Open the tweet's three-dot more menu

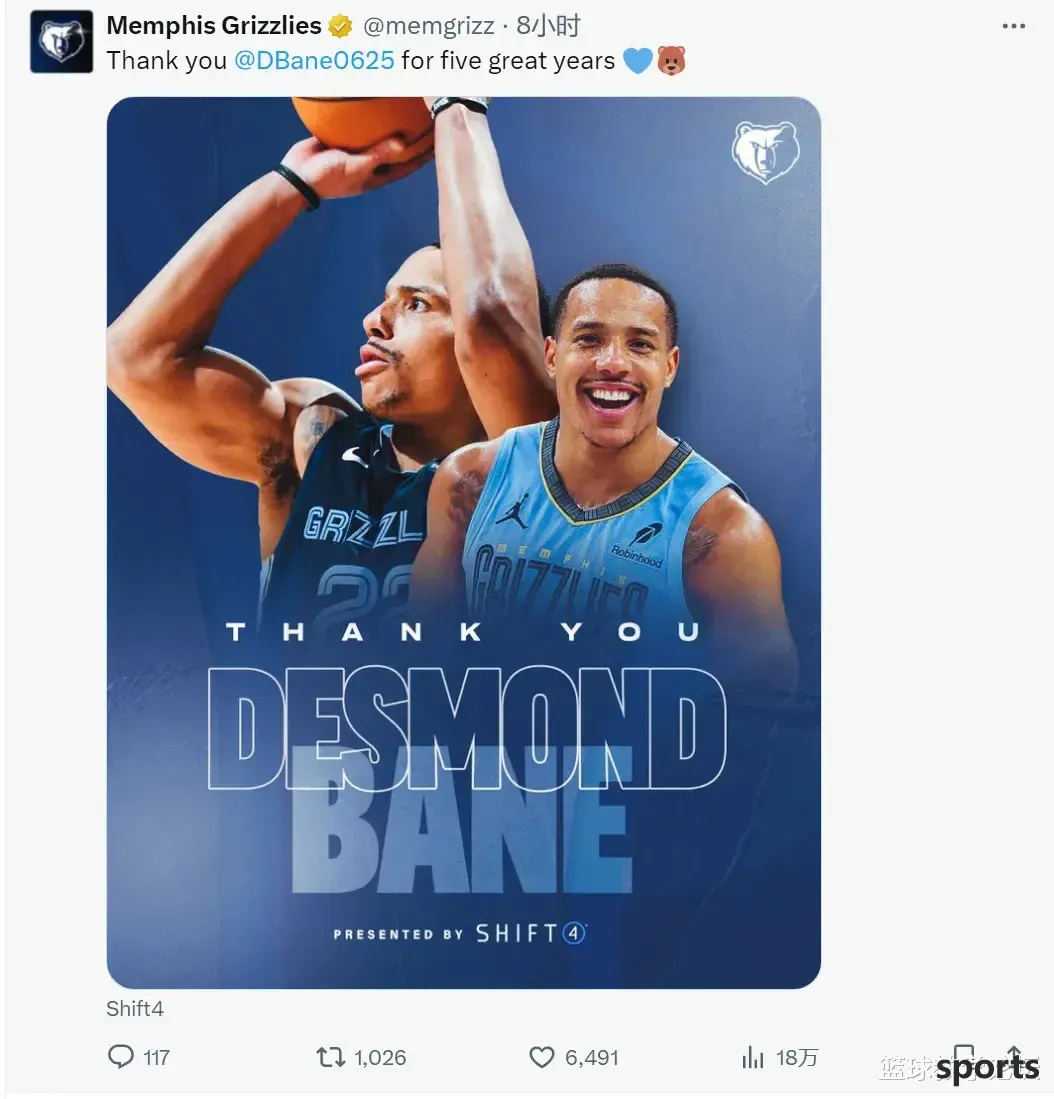(1013, 26)
